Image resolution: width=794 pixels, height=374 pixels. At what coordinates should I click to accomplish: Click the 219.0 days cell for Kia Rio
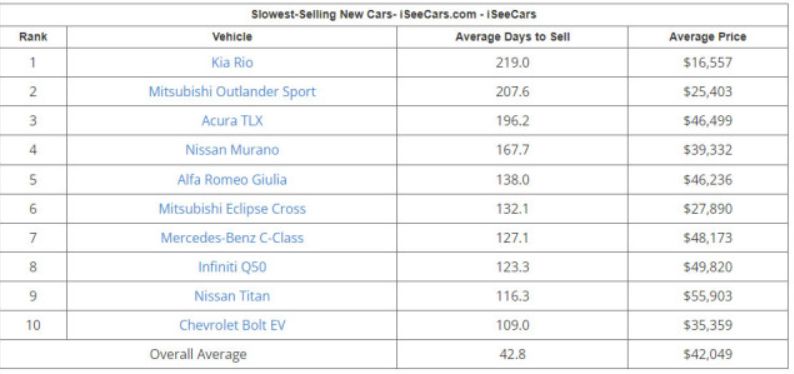[512, 63]
